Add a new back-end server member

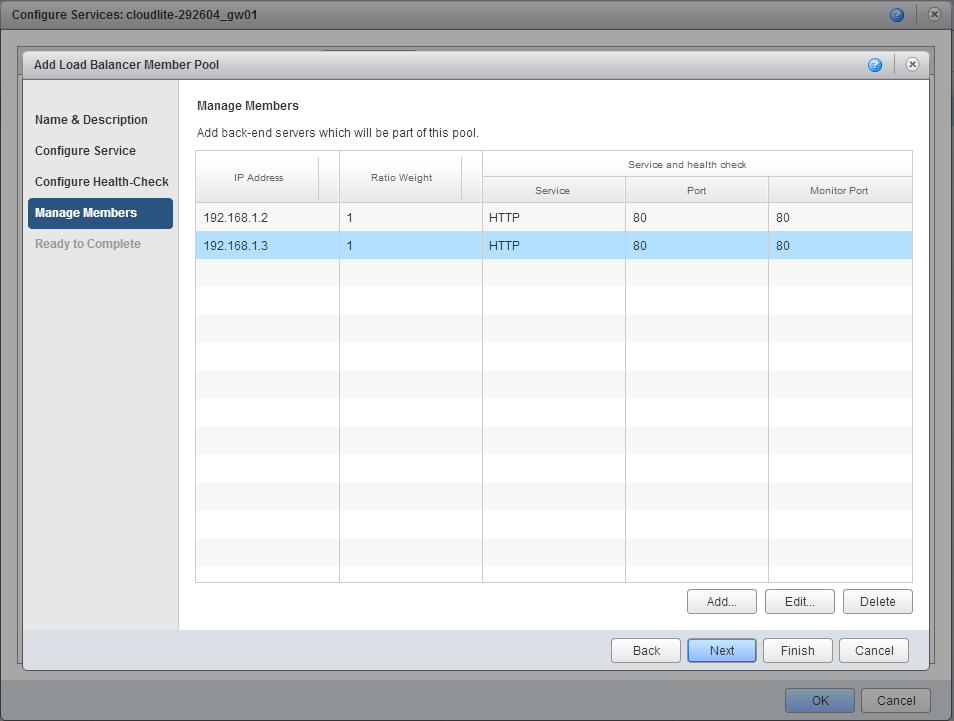[721, 601]
